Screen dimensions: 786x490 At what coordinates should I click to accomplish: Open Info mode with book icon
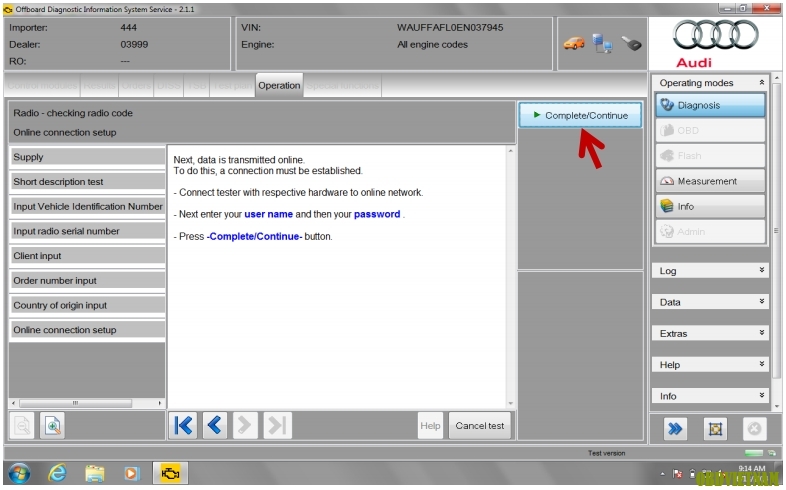tap(710, 206)
